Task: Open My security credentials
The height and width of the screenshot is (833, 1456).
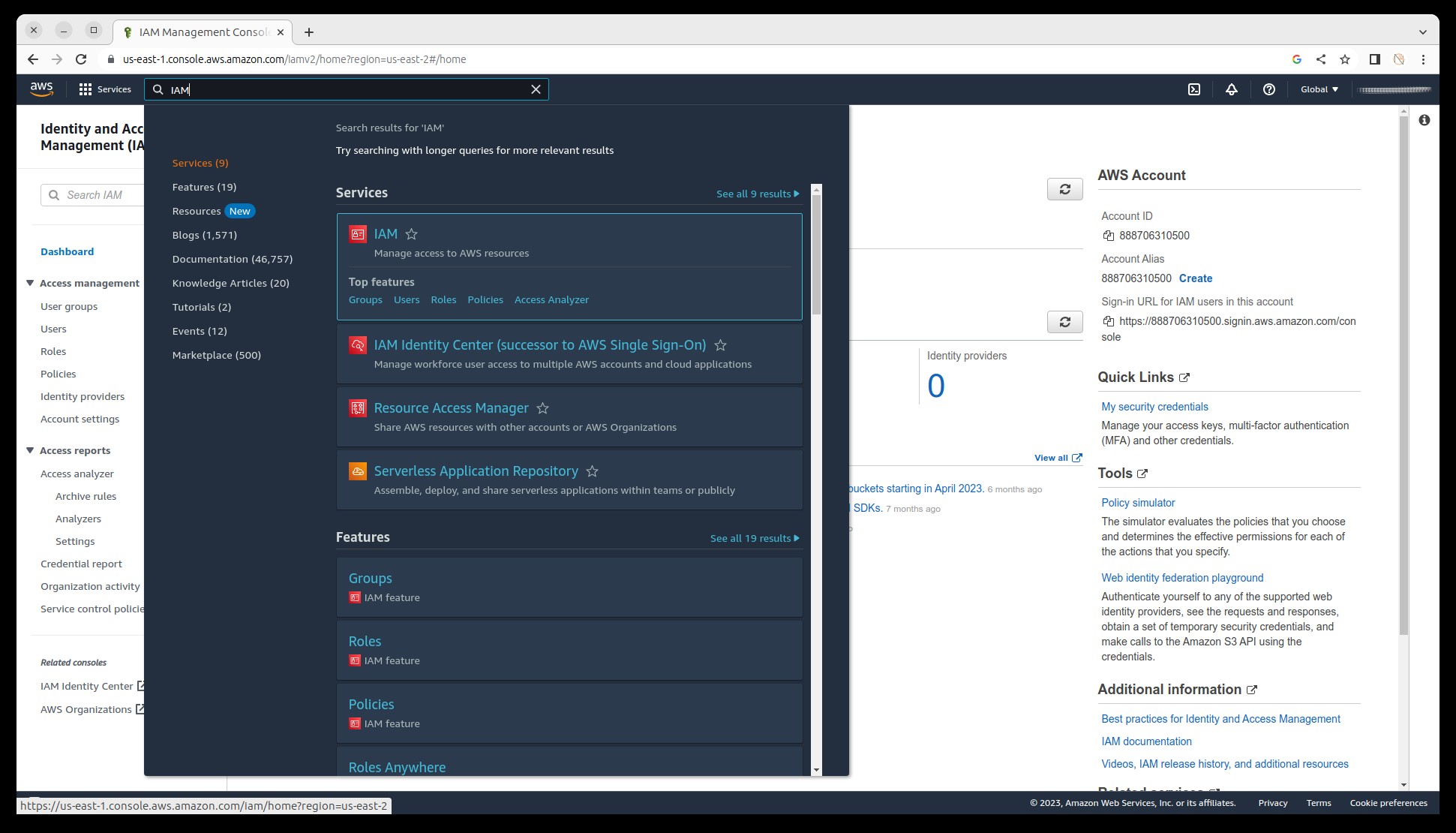Action: click(1154, 407)
